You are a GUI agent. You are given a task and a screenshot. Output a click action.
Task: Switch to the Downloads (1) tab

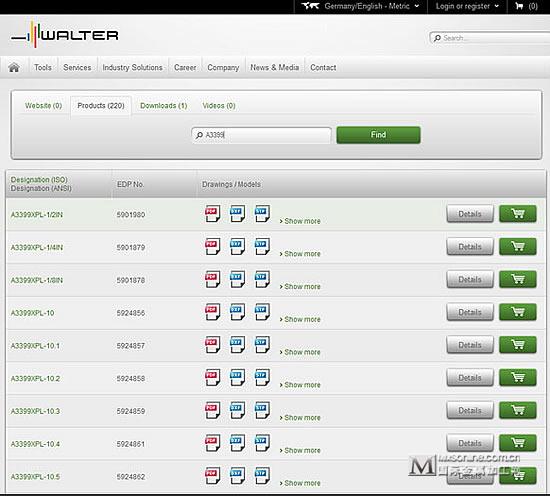[163, 106]
